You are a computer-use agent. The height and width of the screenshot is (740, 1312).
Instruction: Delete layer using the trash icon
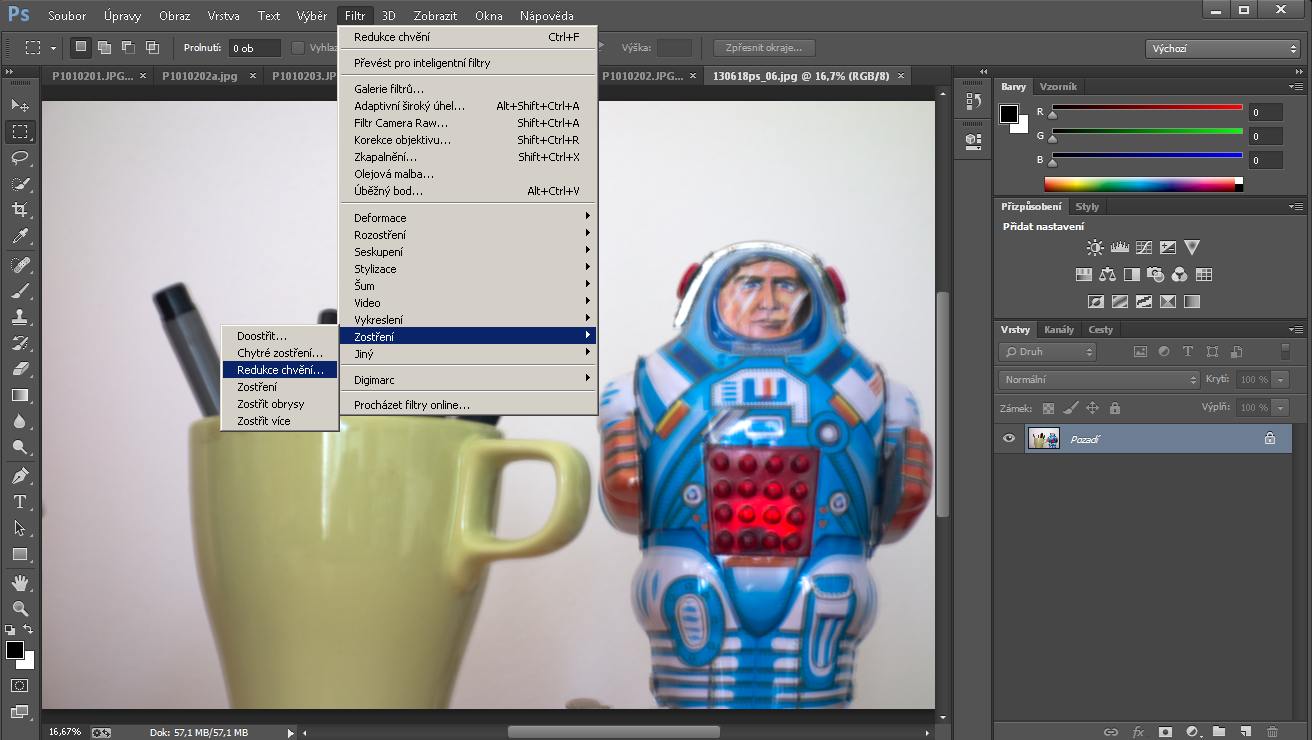[1272, 732]
